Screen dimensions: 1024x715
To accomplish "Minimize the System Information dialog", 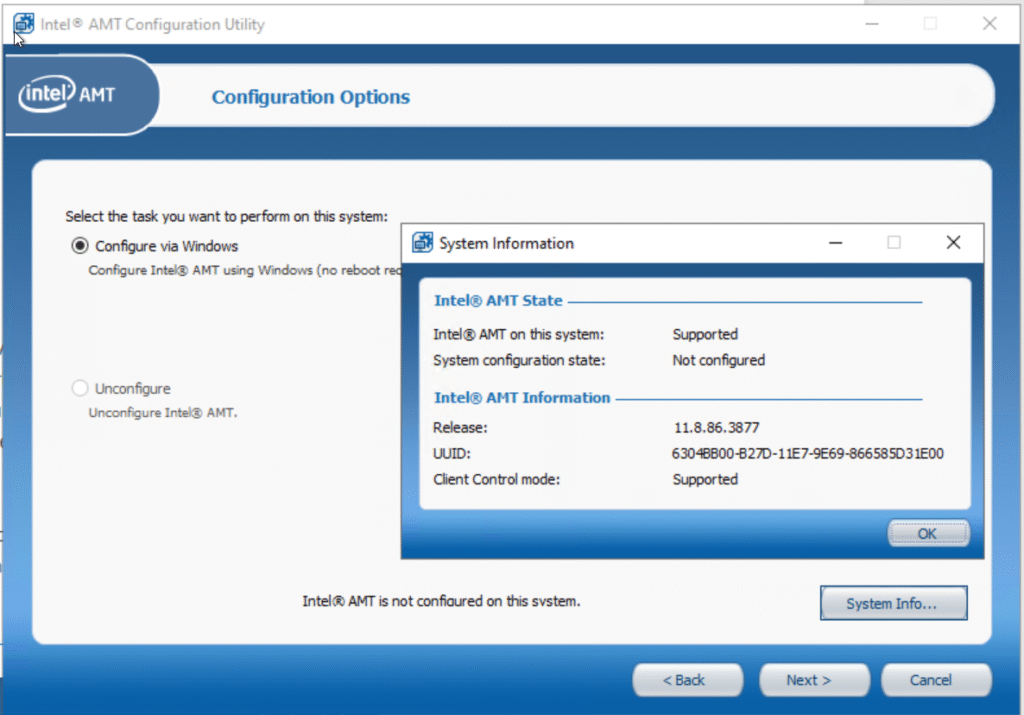I will (834, 243).
